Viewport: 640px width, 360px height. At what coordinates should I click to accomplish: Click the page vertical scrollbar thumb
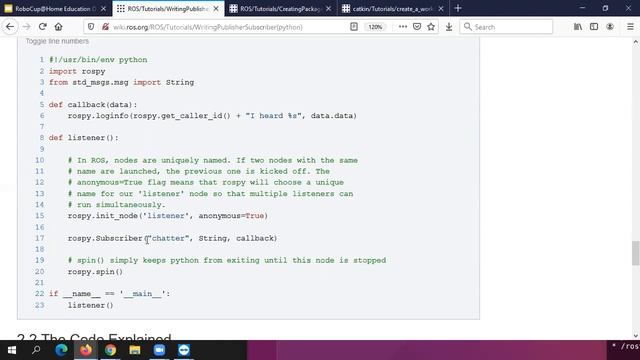click(636, 253)
